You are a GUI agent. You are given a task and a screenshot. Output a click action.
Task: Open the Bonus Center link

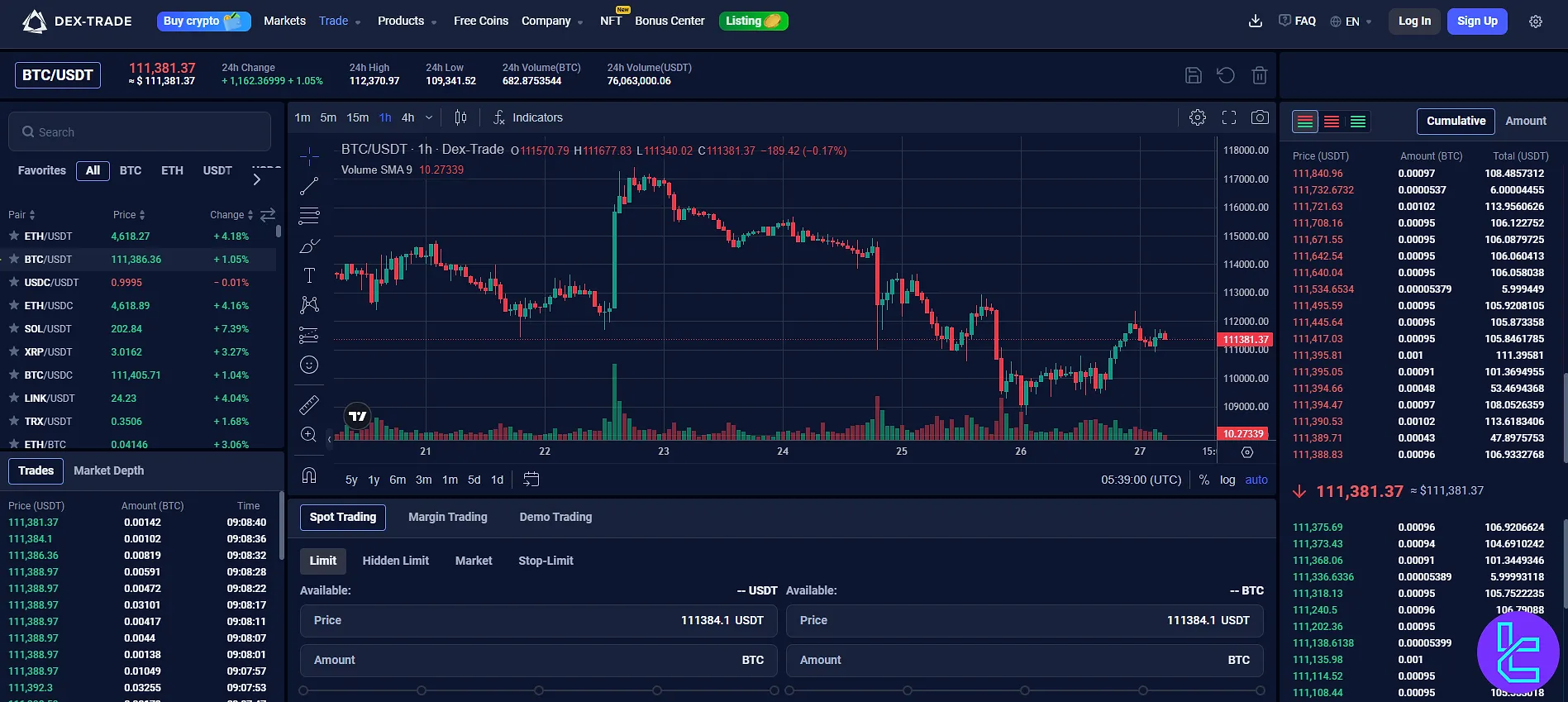click(x=670, y=21)
